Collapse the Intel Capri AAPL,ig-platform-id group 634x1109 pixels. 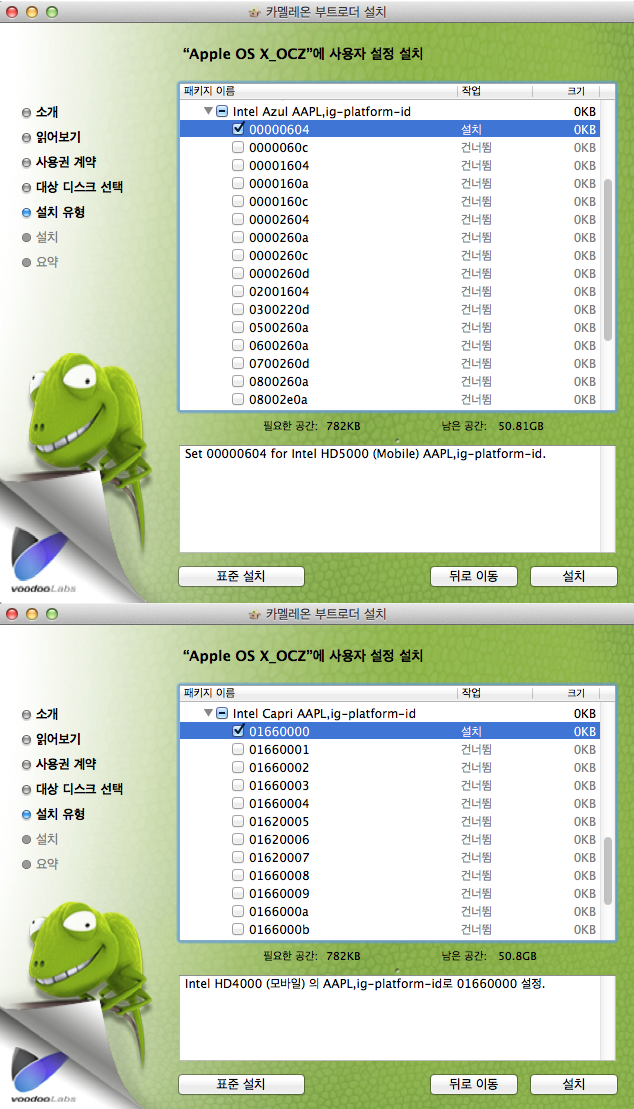pos(208,713)
